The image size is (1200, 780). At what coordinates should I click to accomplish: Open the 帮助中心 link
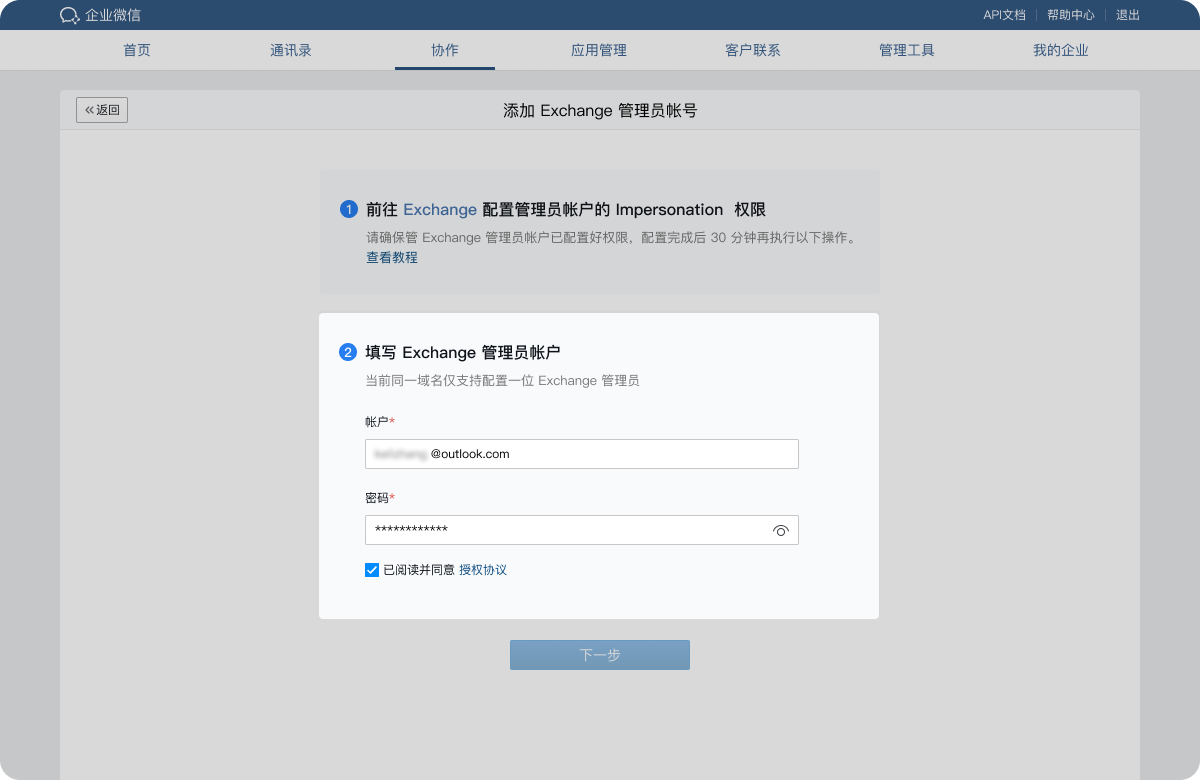[1071, 15]
